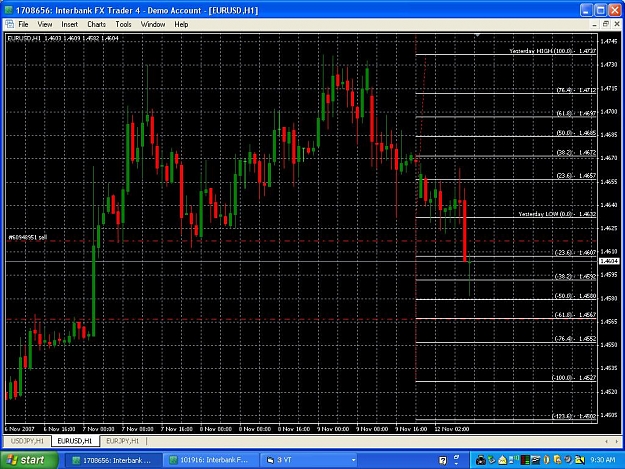The image size is (625, 469).
Task: Click the yellow envelope tray icon
Action: (502, 460)
